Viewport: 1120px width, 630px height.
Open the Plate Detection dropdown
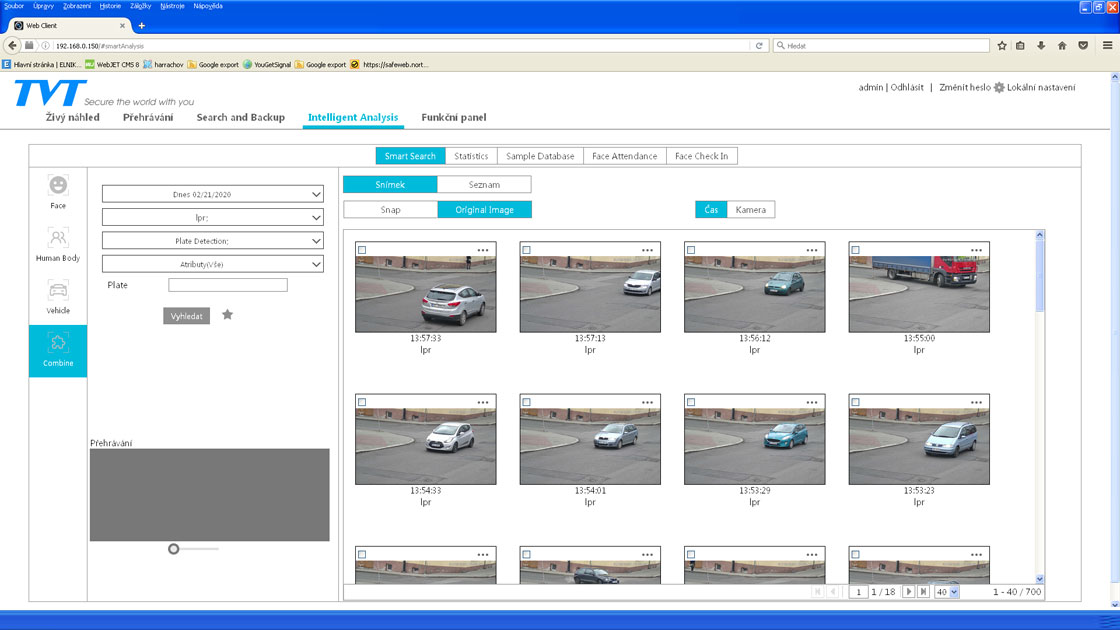[212, 241]
